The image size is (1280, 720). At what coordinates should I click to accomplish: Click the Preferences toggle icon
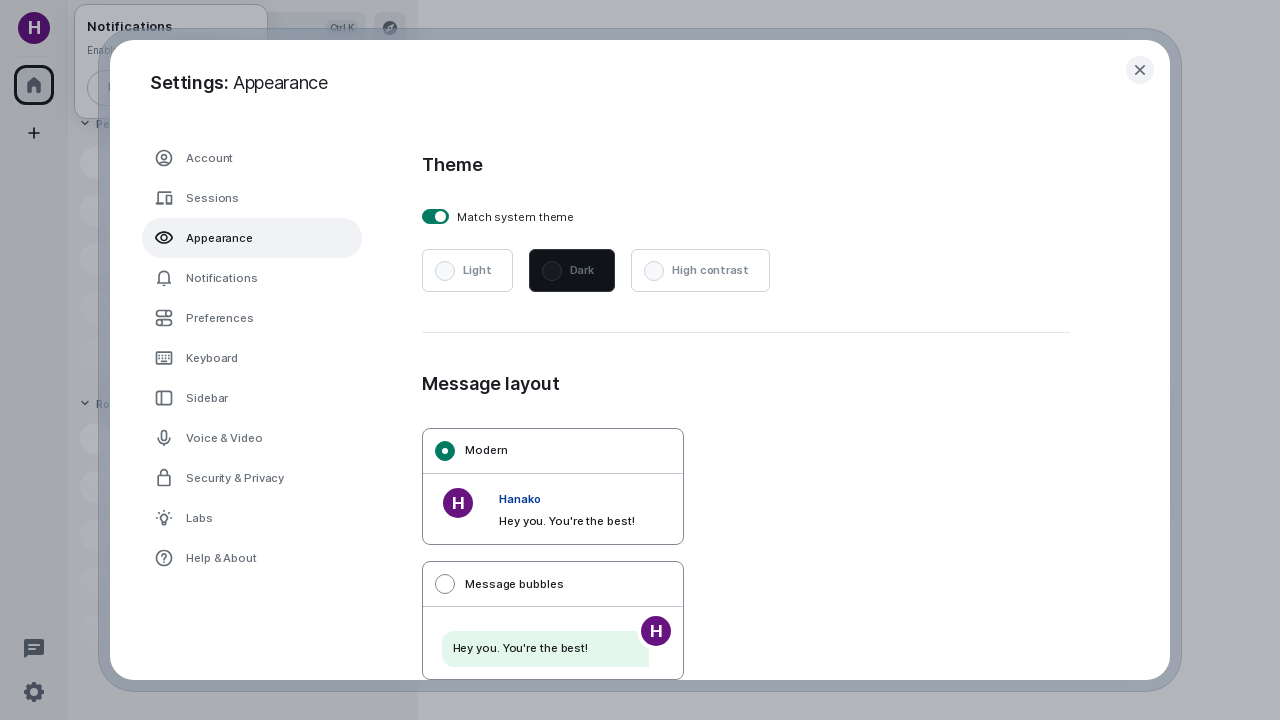click(x=164, y=318)
